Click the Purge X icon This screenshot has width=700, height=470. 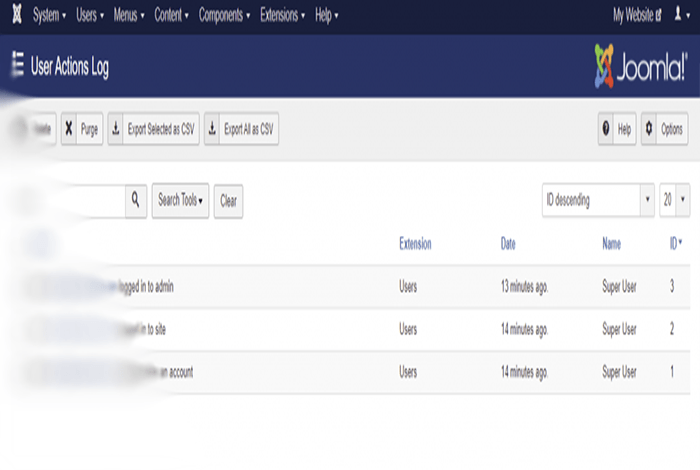click(x=68, y=130)
